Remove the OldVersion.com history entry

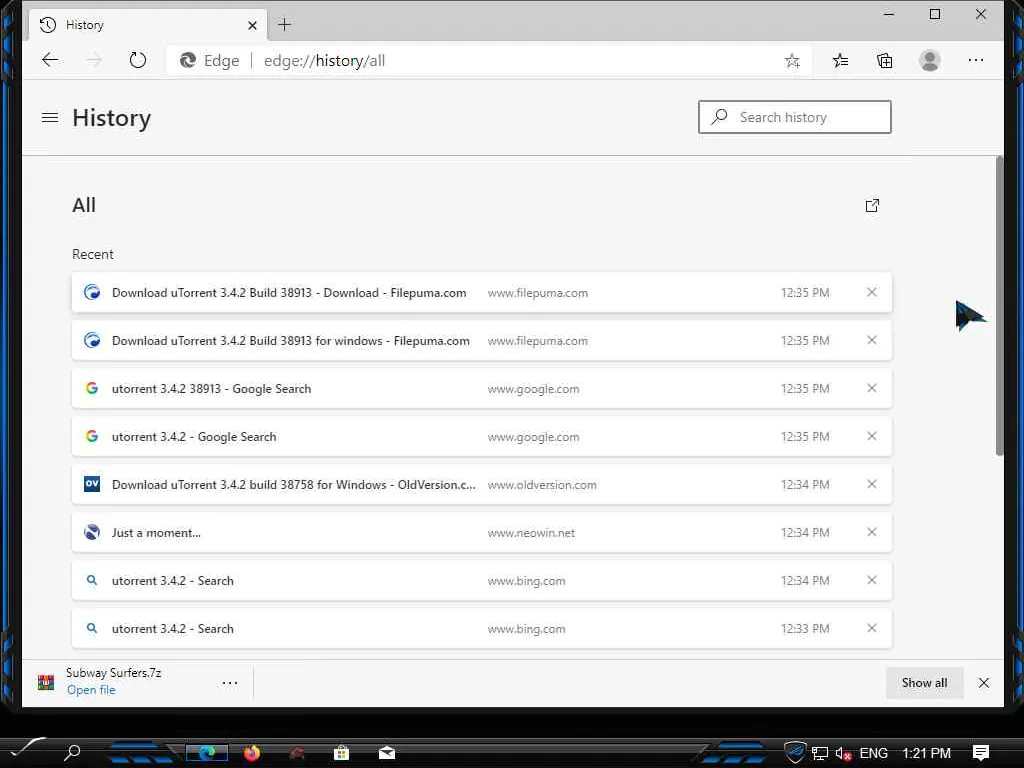(872, 484)
